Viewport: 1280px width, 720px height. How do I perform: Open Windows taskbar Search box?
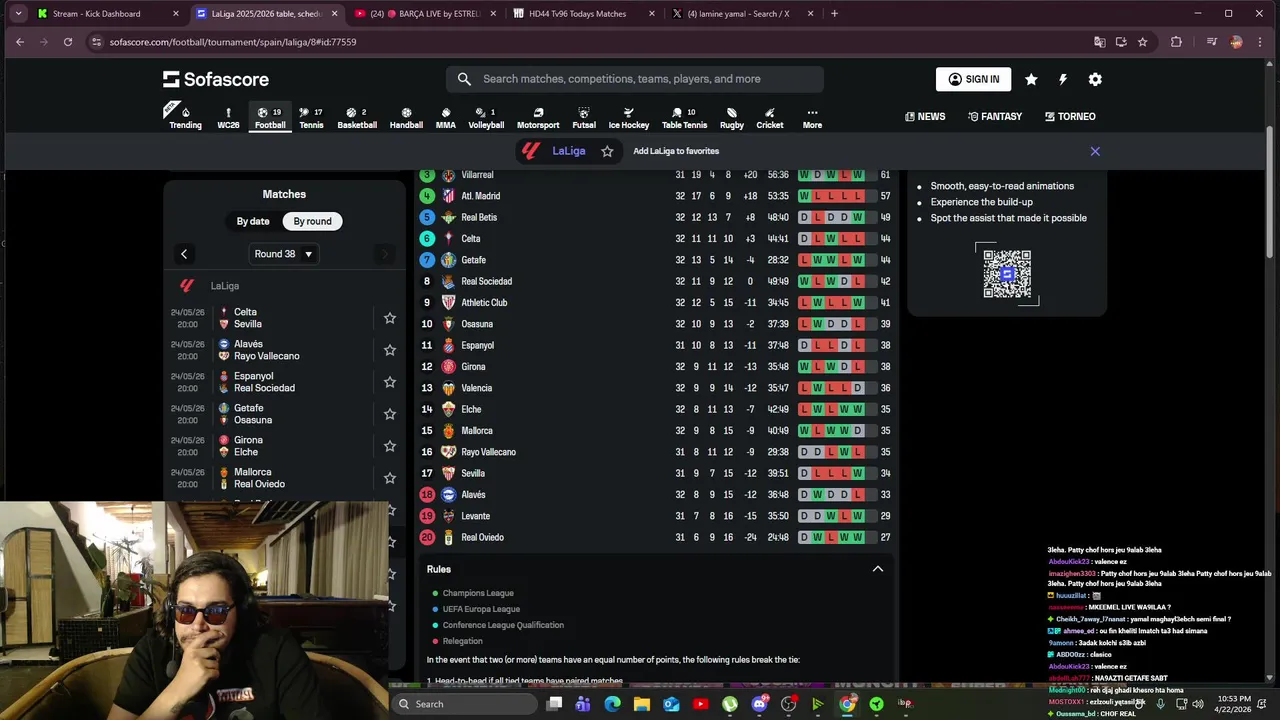466,704
